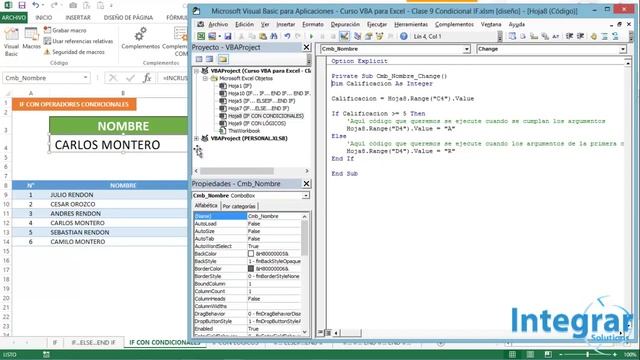
Task: Close the Proyecto - VBAProject panel
Action: (307, 47)
